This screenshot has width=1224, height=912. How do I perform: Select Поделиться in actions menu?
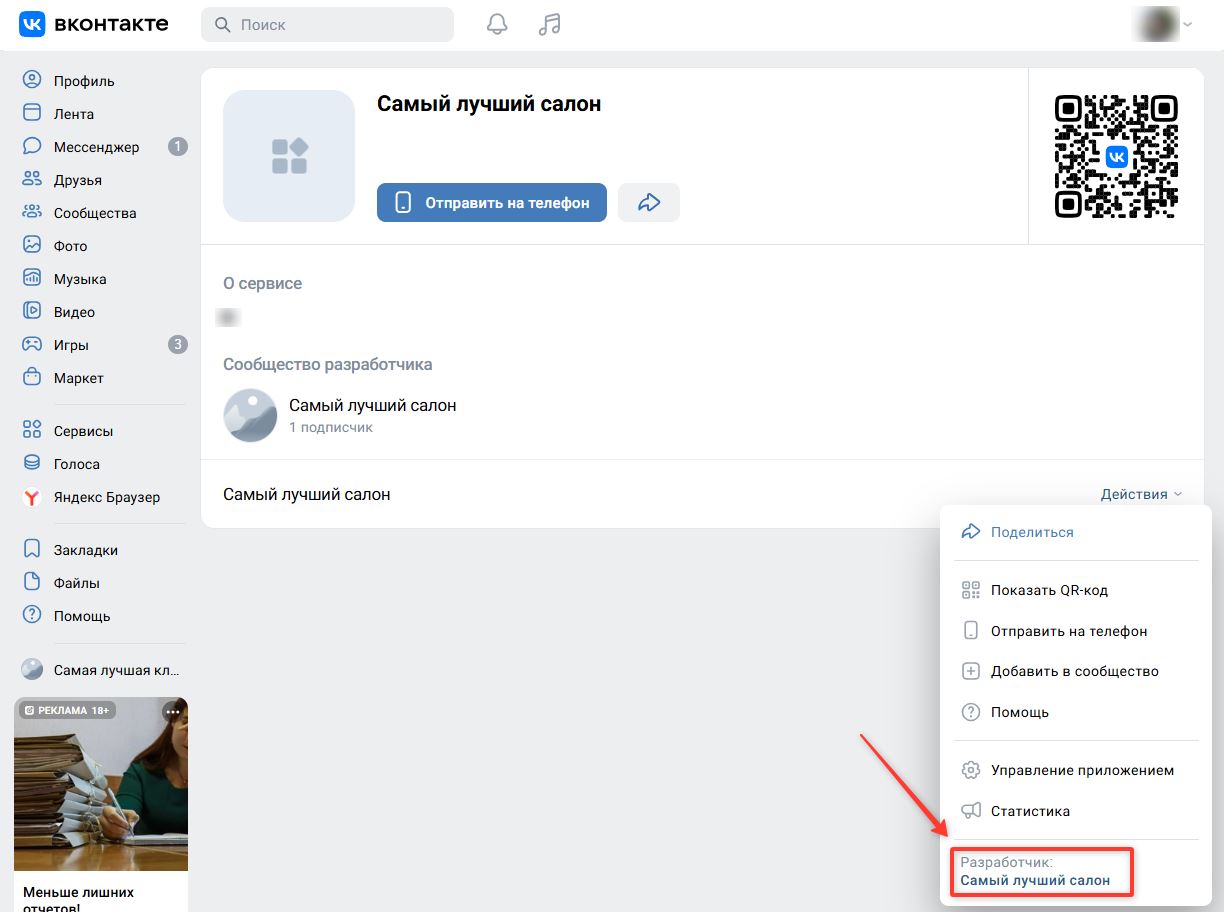coord(1075,532)
